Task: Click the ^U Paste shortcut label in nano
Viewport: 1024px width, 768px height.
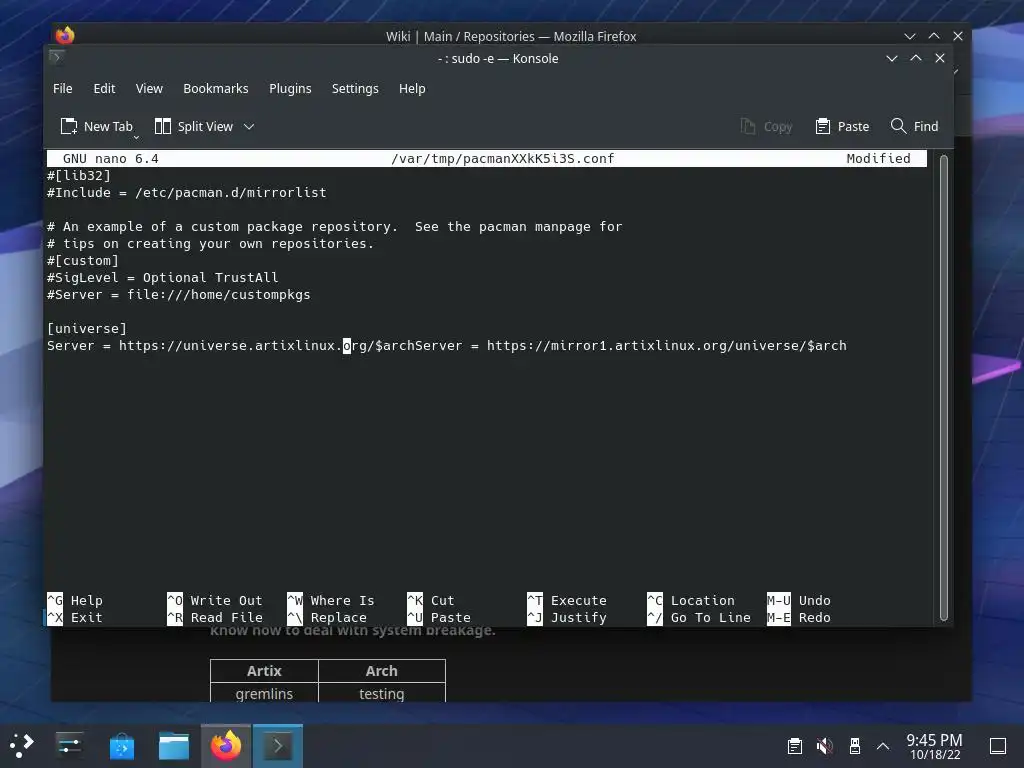Action: coord(439,617)
